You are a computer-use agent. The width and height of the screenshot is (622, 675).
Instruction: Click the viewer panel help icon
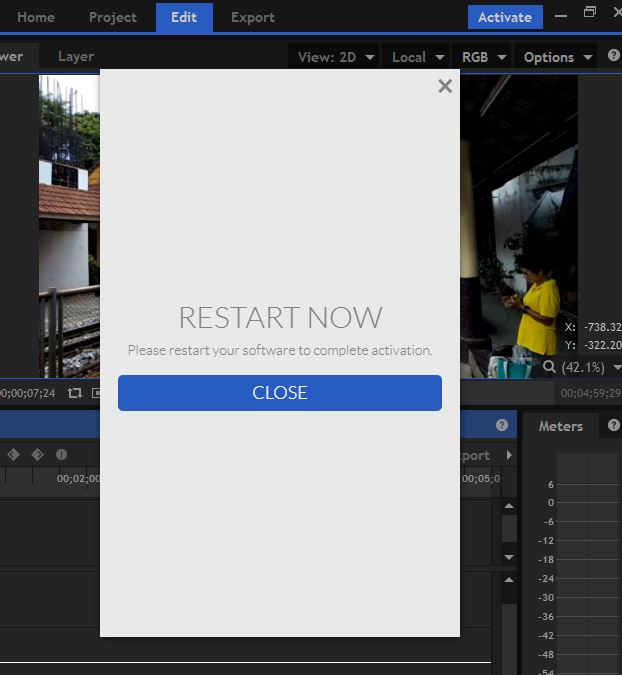(x=613, y=55)
